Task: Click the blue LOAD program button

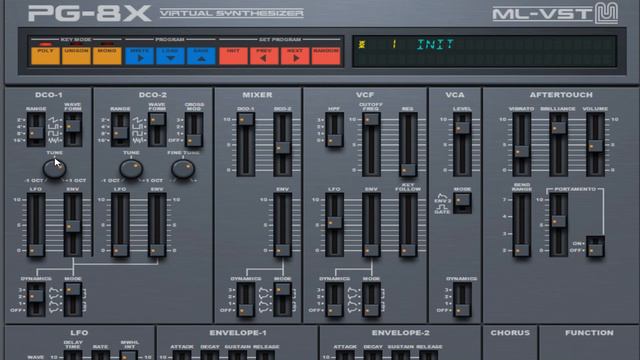Action: pyautogui.click(x=170, y=56)
